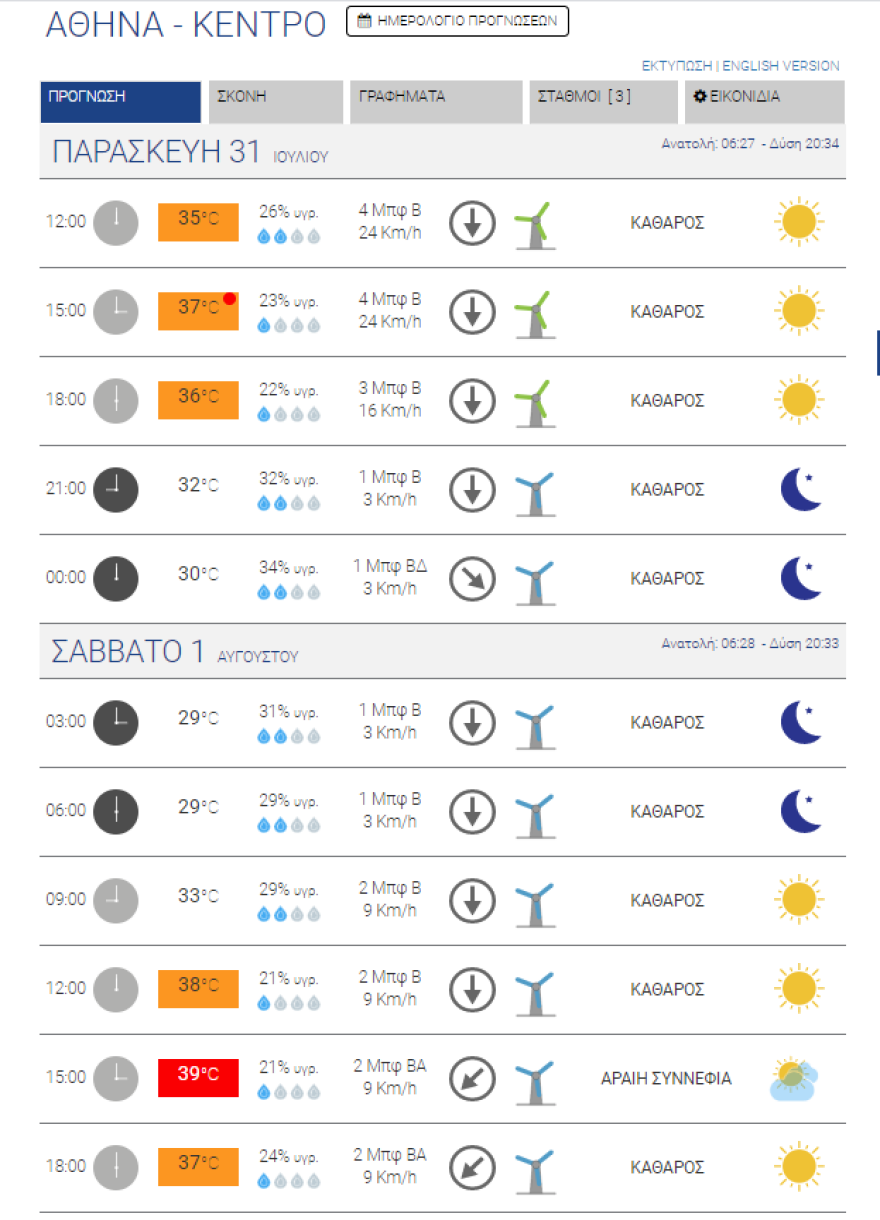
Task: Open the ΠΡΟΓΝΩΣΗ tab
Action: [121, 101]
